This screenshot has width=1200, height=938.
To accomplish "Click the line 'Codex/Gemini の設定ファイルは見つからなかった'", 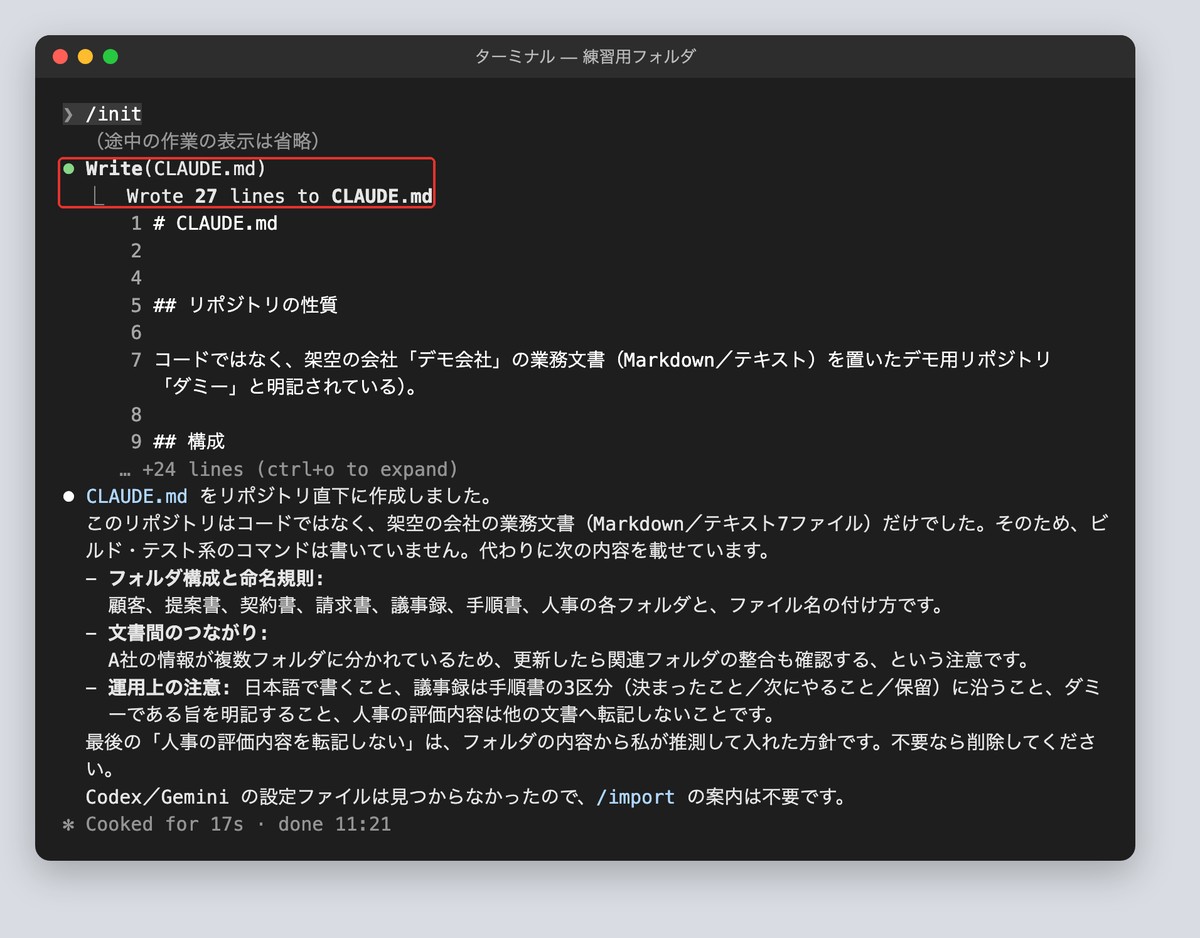I will point(466,797).
